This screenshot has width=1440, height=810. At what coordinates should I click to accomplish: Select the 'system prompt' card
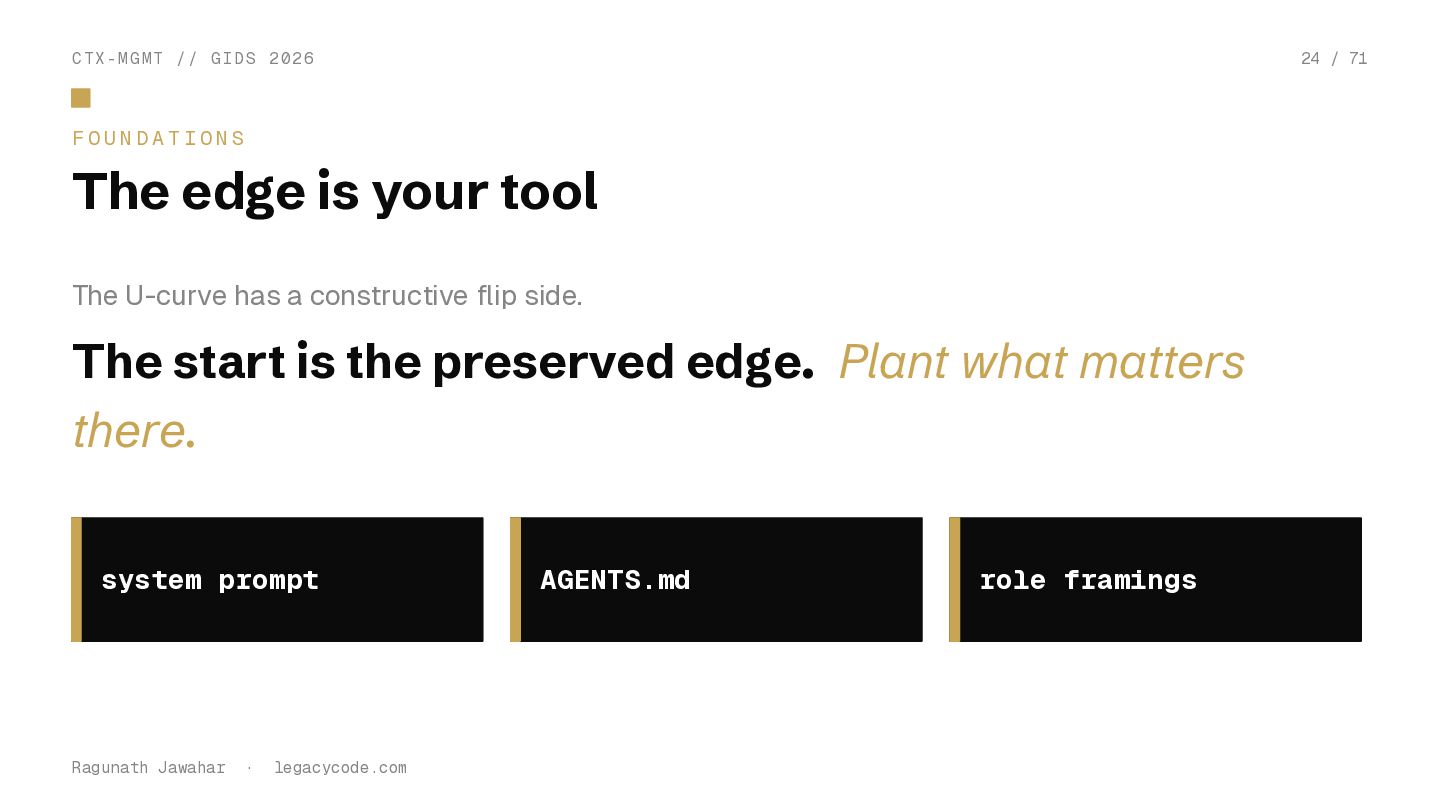pos(282,580)
